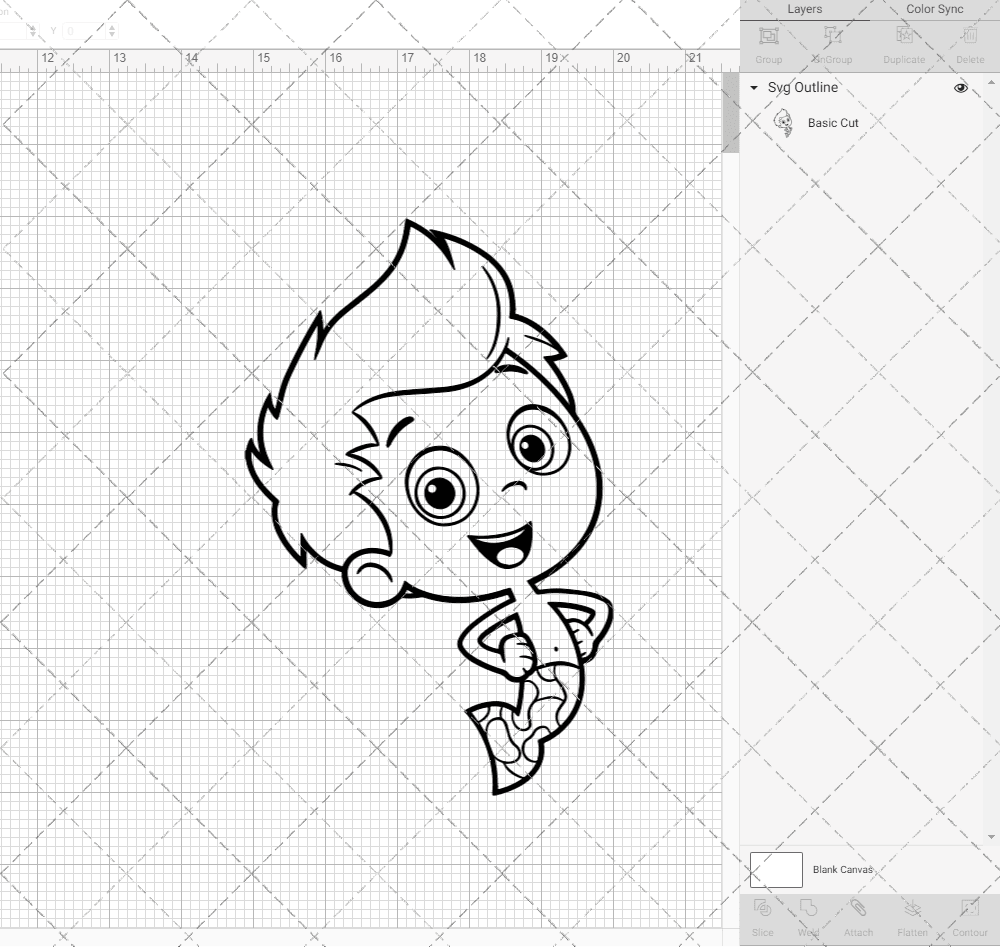Toggle visibility of the Svg Outline layer
This screenshot has width=1000, height=947.
point(960,88)
